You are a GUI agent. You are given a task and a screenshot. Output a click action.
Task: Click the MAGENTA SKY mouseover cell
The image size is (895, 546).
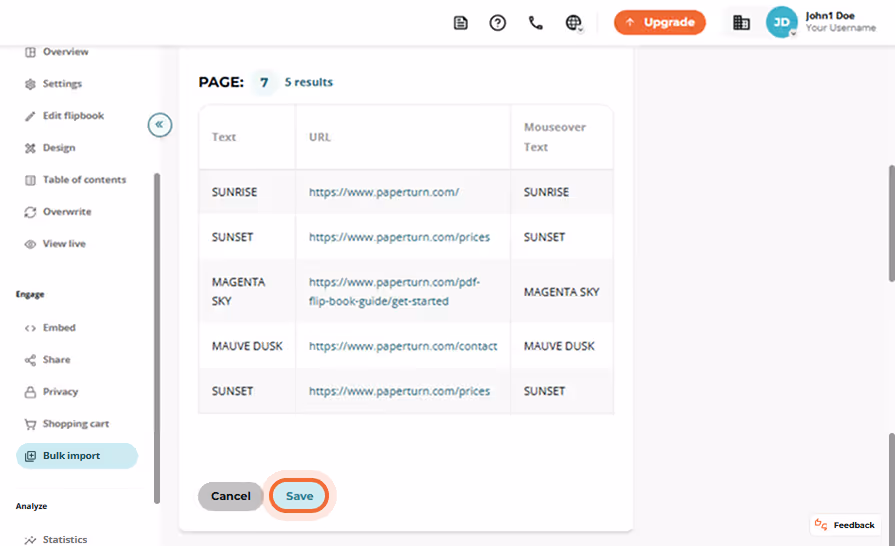tap(562, 292)
